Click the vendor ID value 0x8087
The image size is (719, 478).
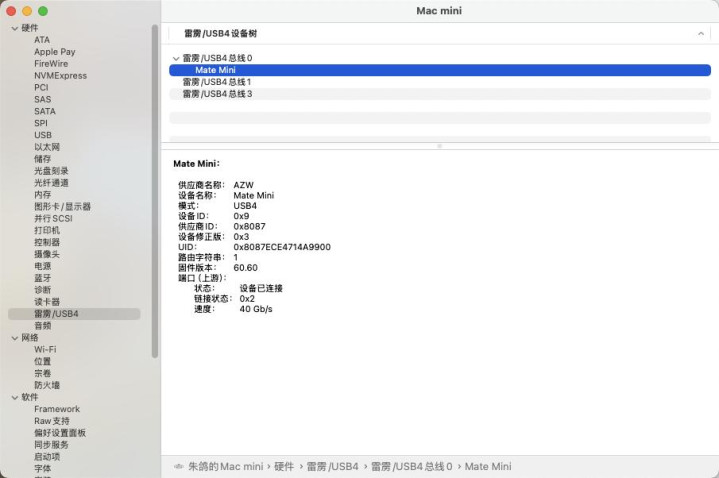249,227
